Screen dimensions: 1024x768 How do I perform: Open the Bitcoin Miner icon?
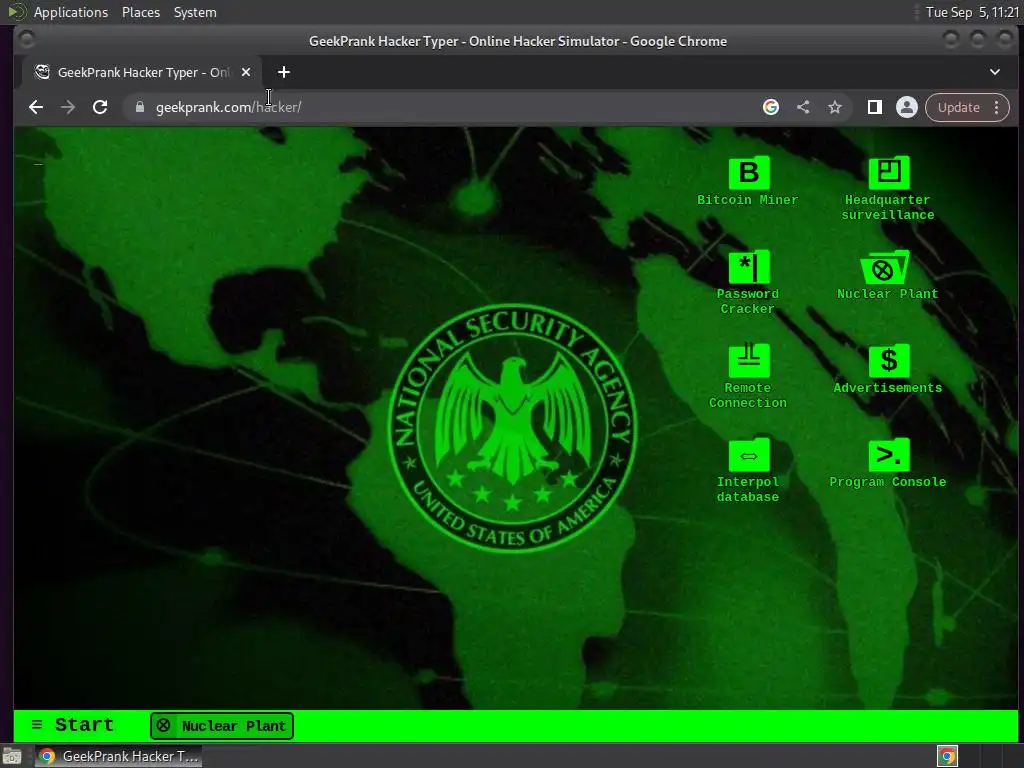tap(748, 182)
